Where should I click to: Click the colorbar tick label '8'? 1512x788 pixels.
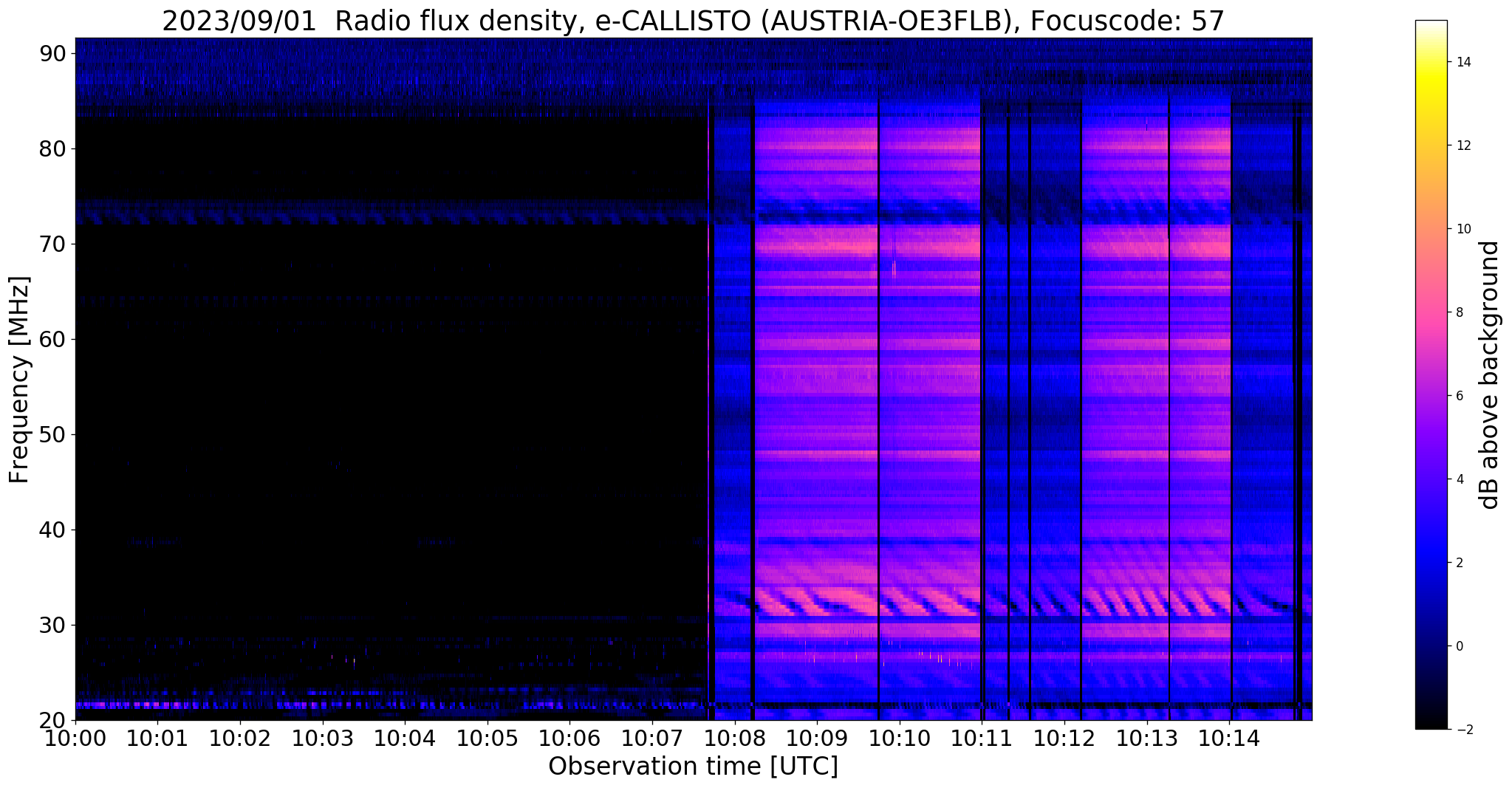[1459, 312]
